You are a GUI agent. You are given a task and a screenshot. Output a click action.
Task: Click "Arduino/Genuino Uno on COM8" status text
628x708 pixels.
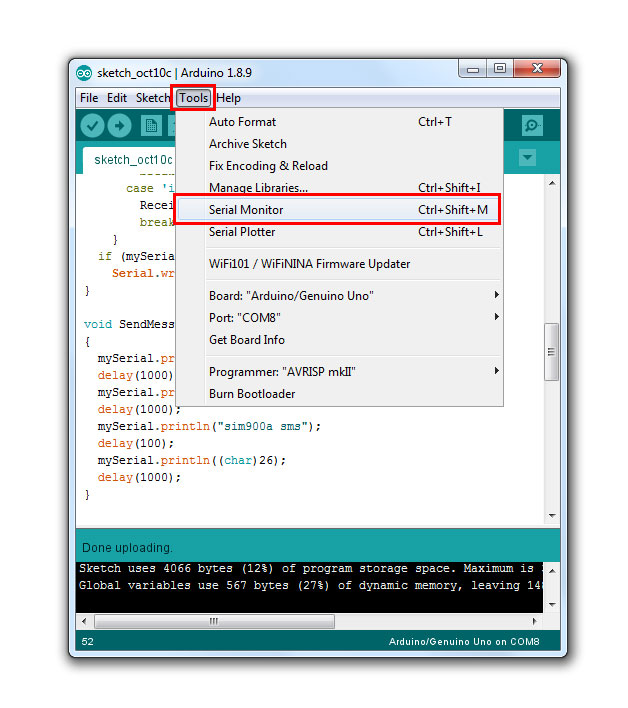click(464, 642)
